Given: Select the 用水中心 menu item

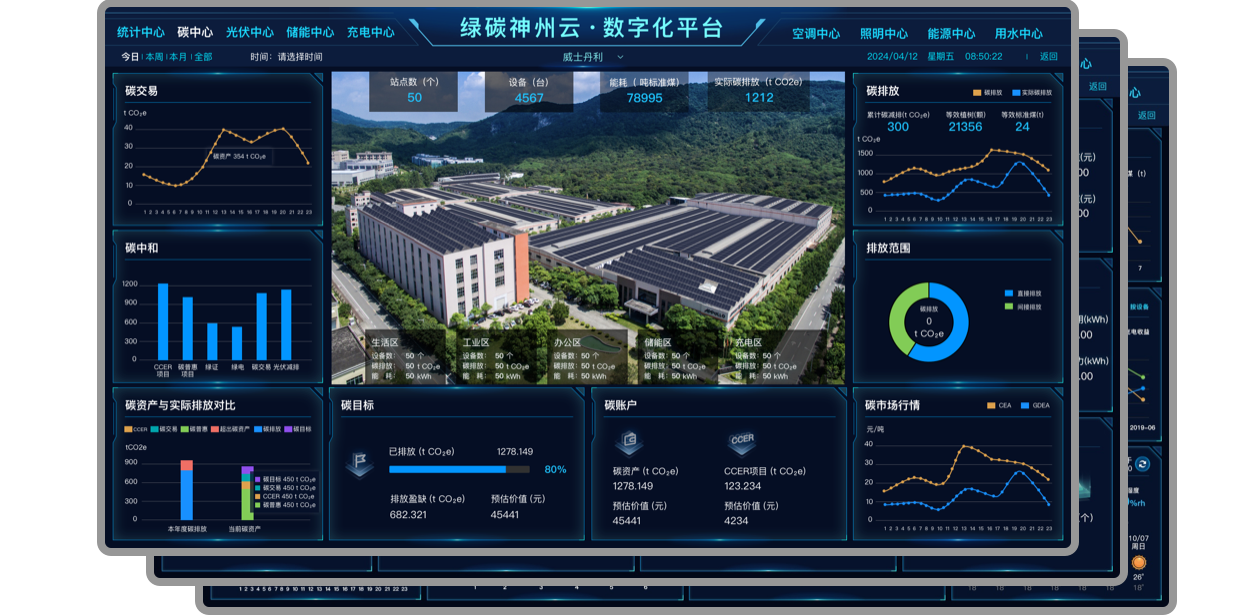Looking at the screenshot, I should tap(1019, 31).
